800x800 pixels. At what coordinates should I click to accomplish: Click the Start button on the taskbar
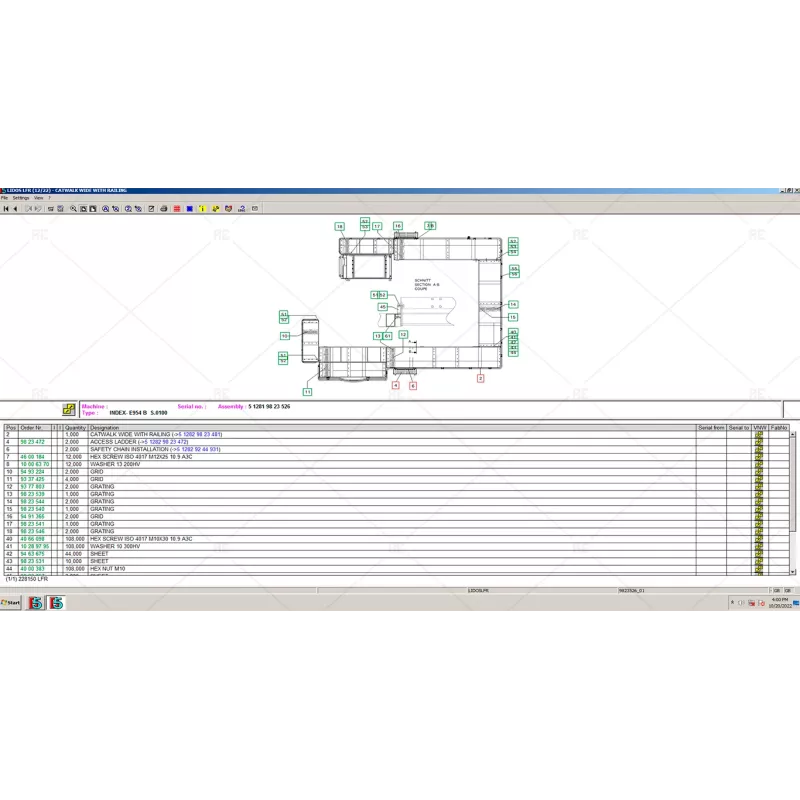pyautogui.click(x=11, y=603)
